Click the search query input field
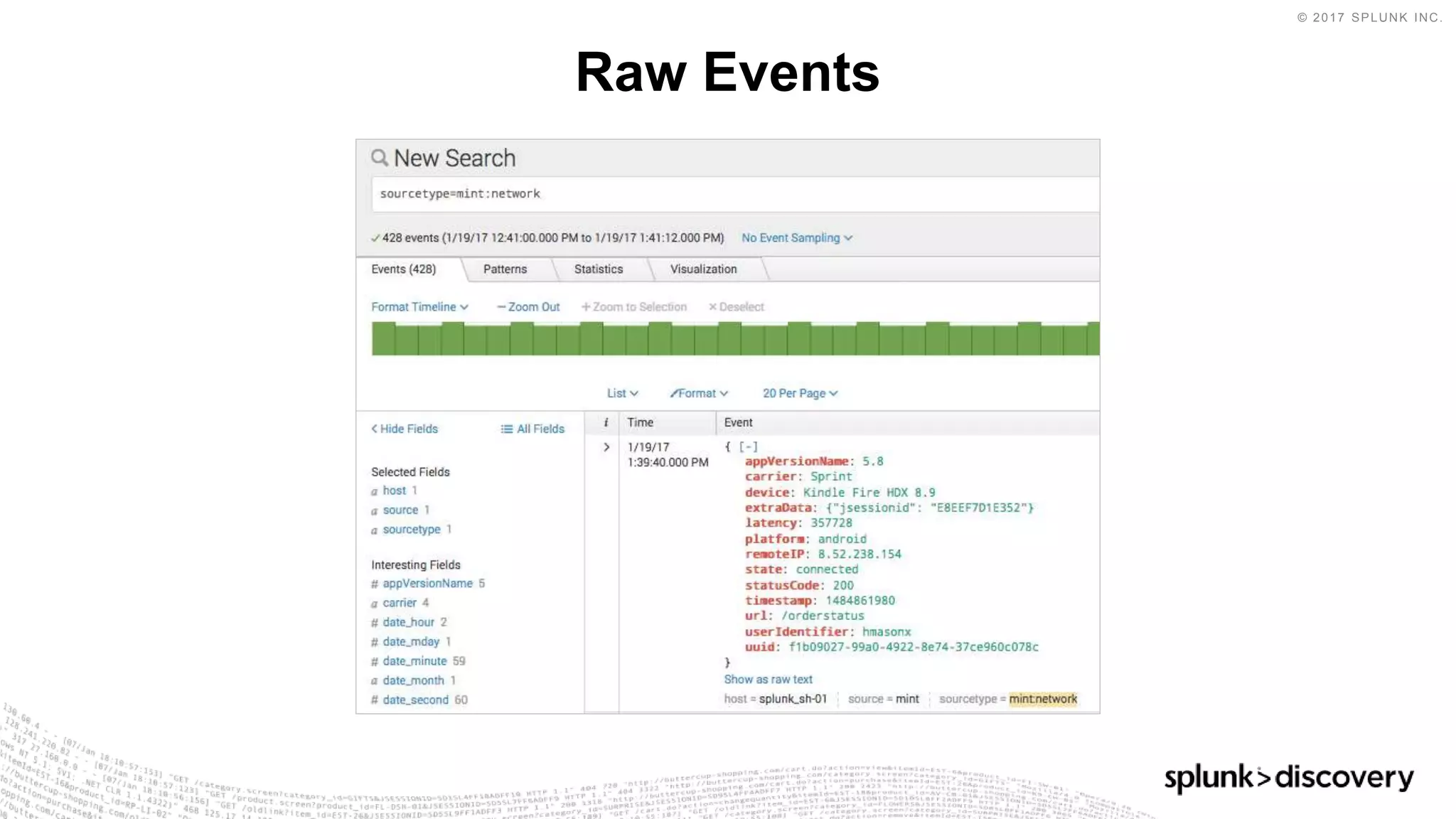This screenshot has height=819, width=1456. pyautogui.click(x=735, y=194)
